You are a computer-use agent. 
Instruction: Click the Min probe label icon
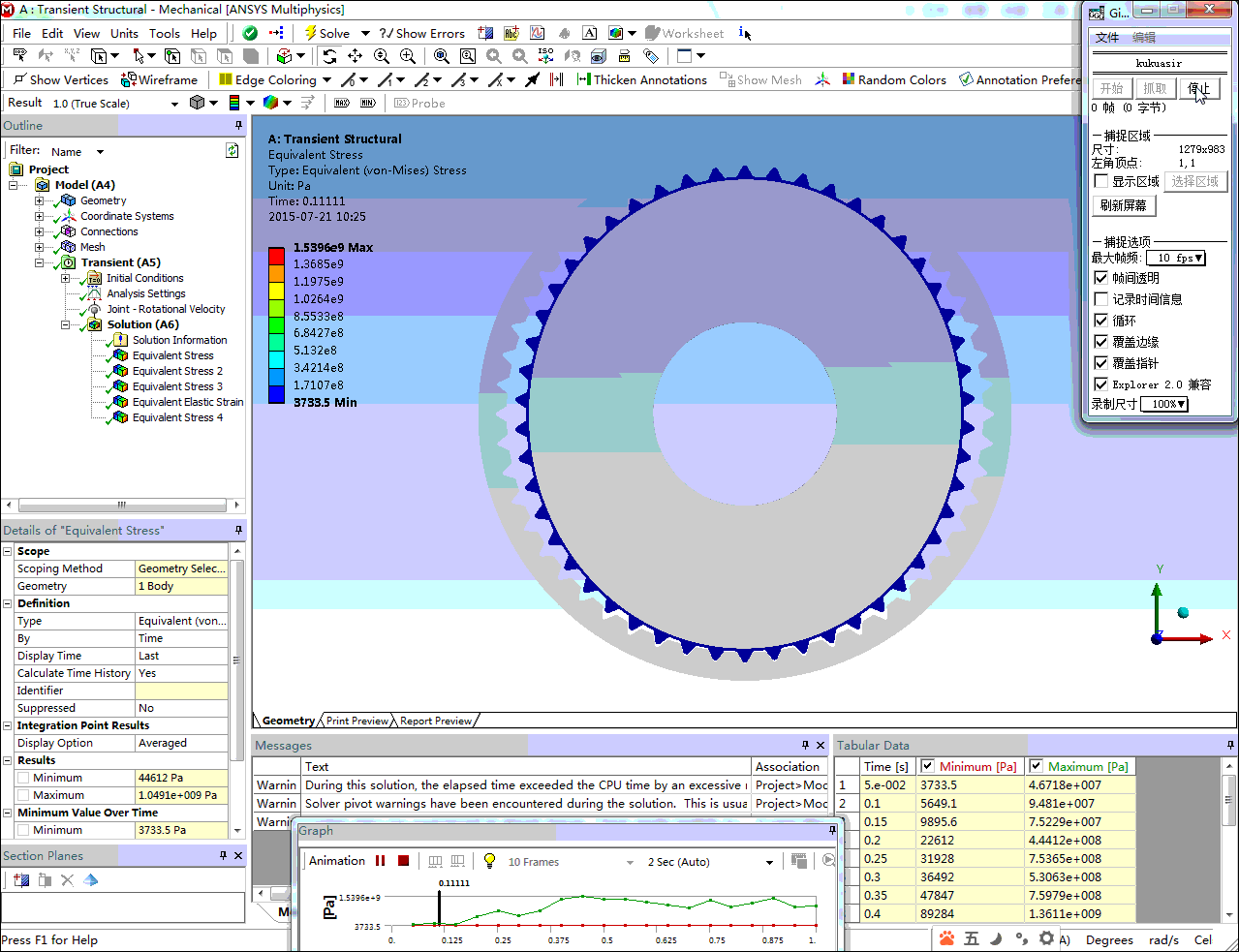[367, 103]
